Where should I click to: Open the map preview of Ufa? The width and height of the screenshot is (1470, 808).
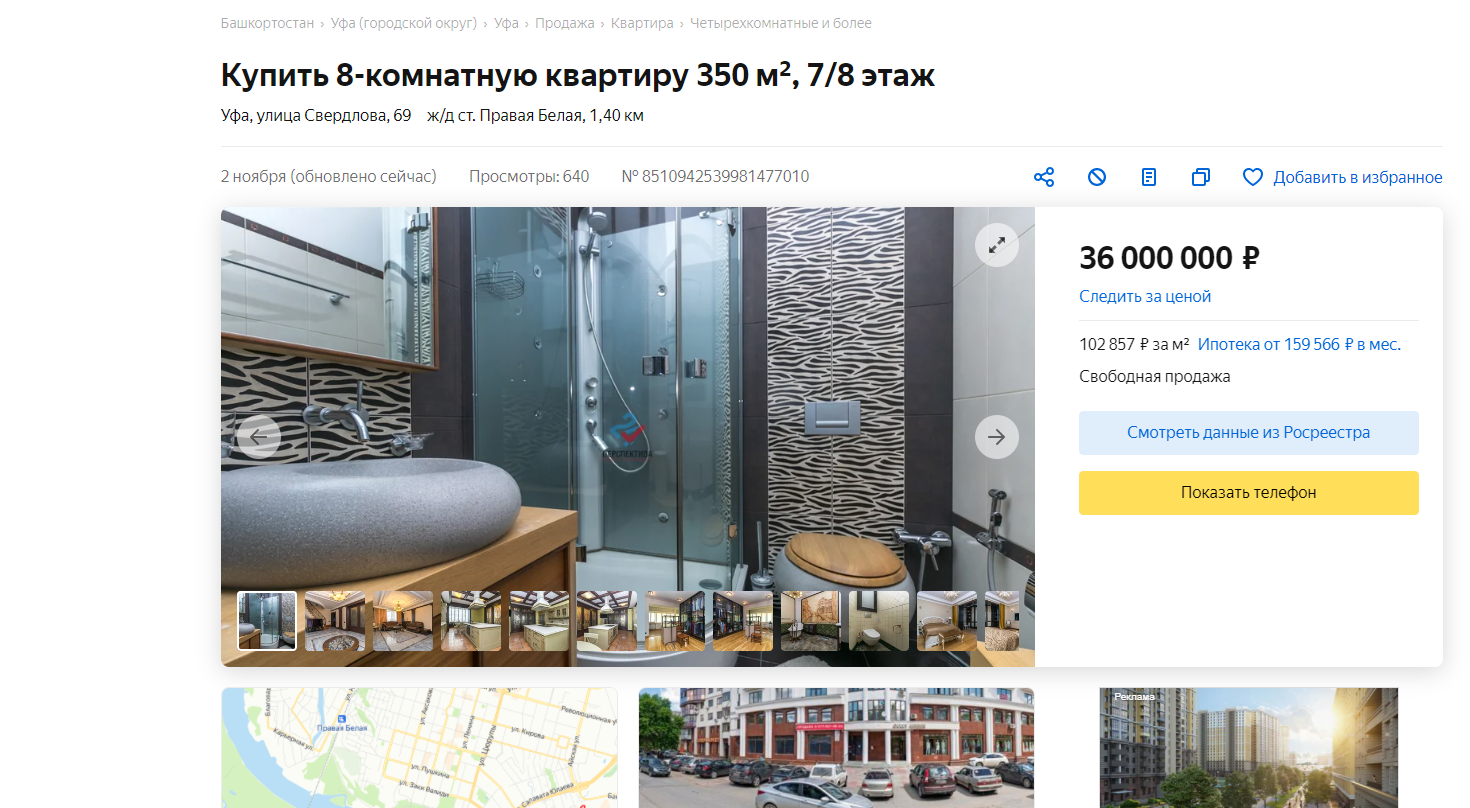point(419,748)
